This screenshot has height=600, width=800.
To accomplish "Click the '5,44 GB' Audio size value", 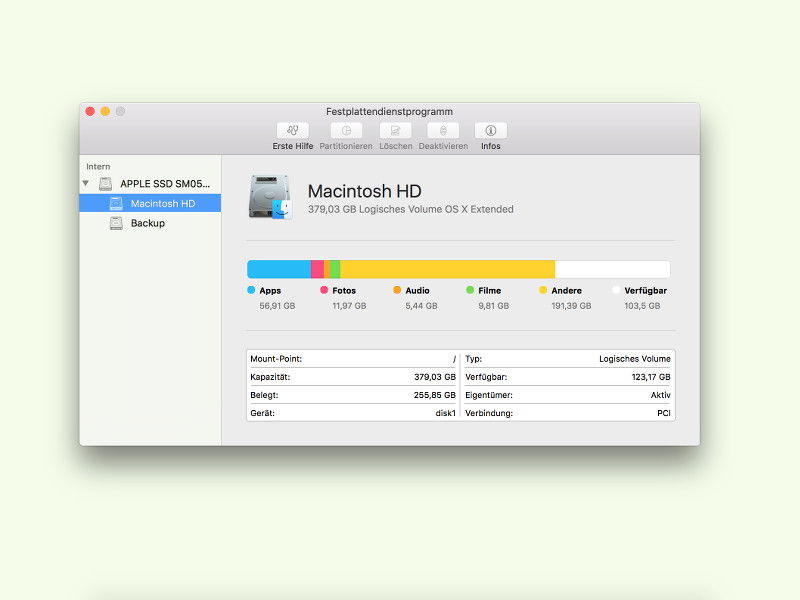I will (421, 306).
